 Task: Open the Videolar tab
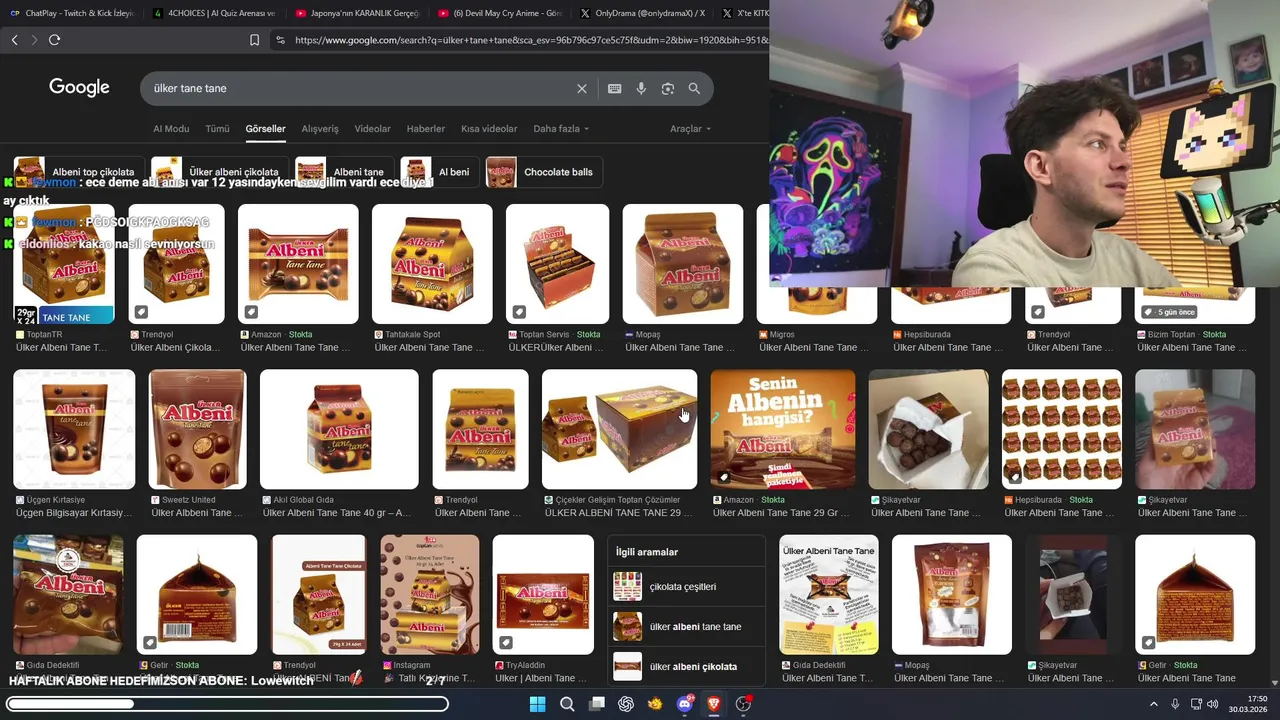coord(373,129)
